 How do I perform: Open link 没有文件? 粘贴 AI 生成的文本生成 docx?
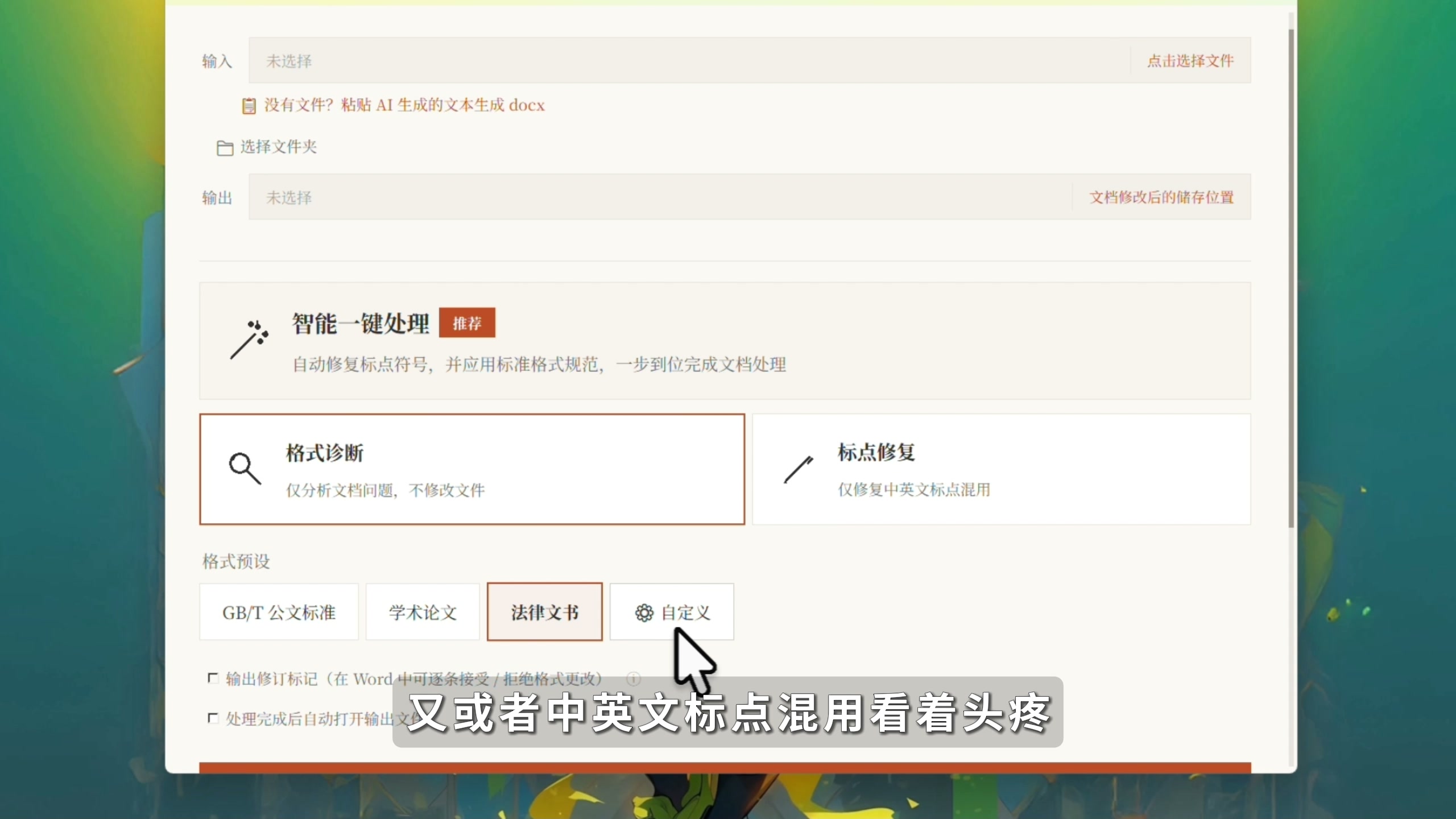404,105
